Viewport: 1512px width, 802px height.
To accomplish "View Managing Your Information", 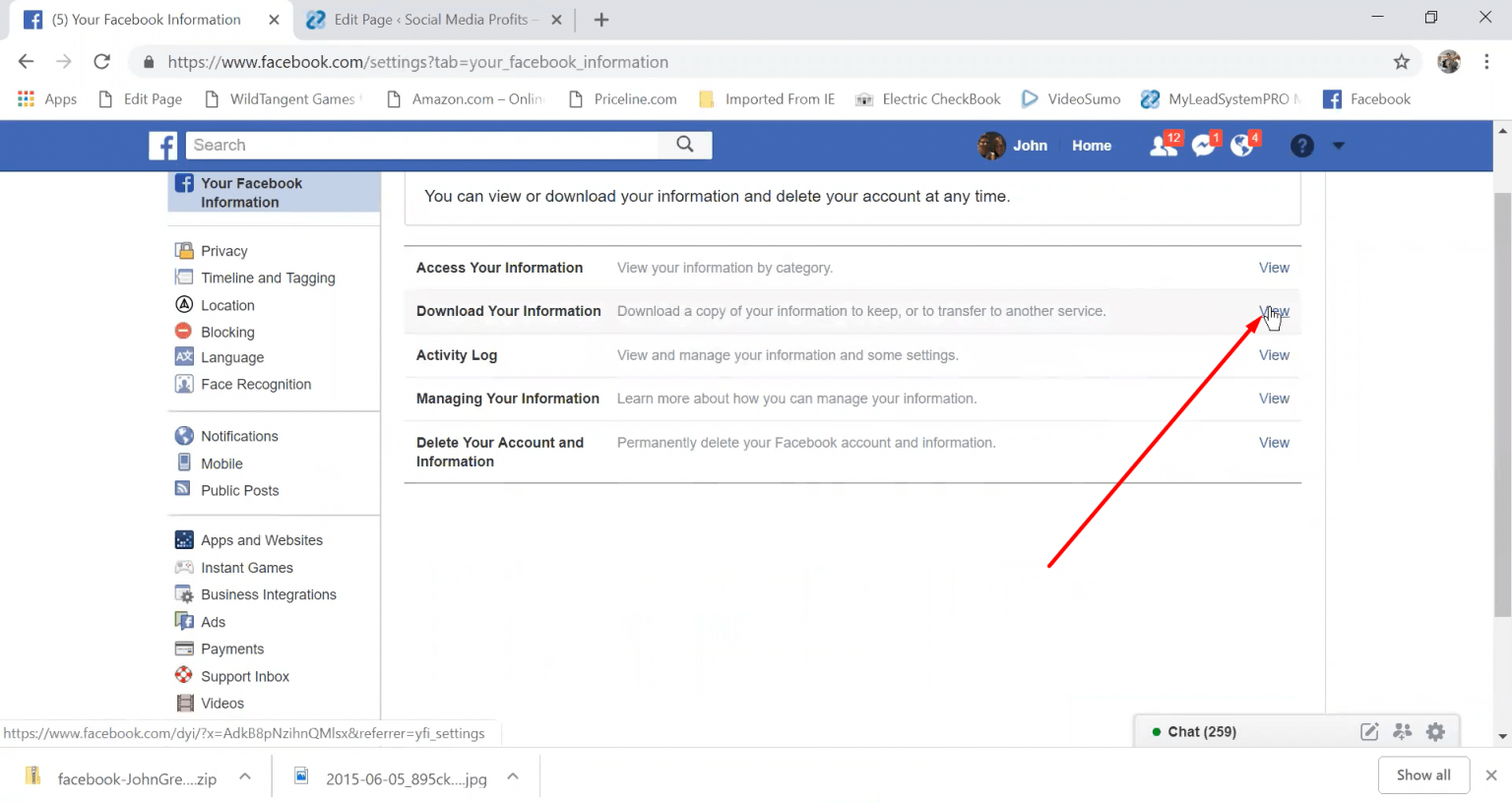I will (1274, 399).
